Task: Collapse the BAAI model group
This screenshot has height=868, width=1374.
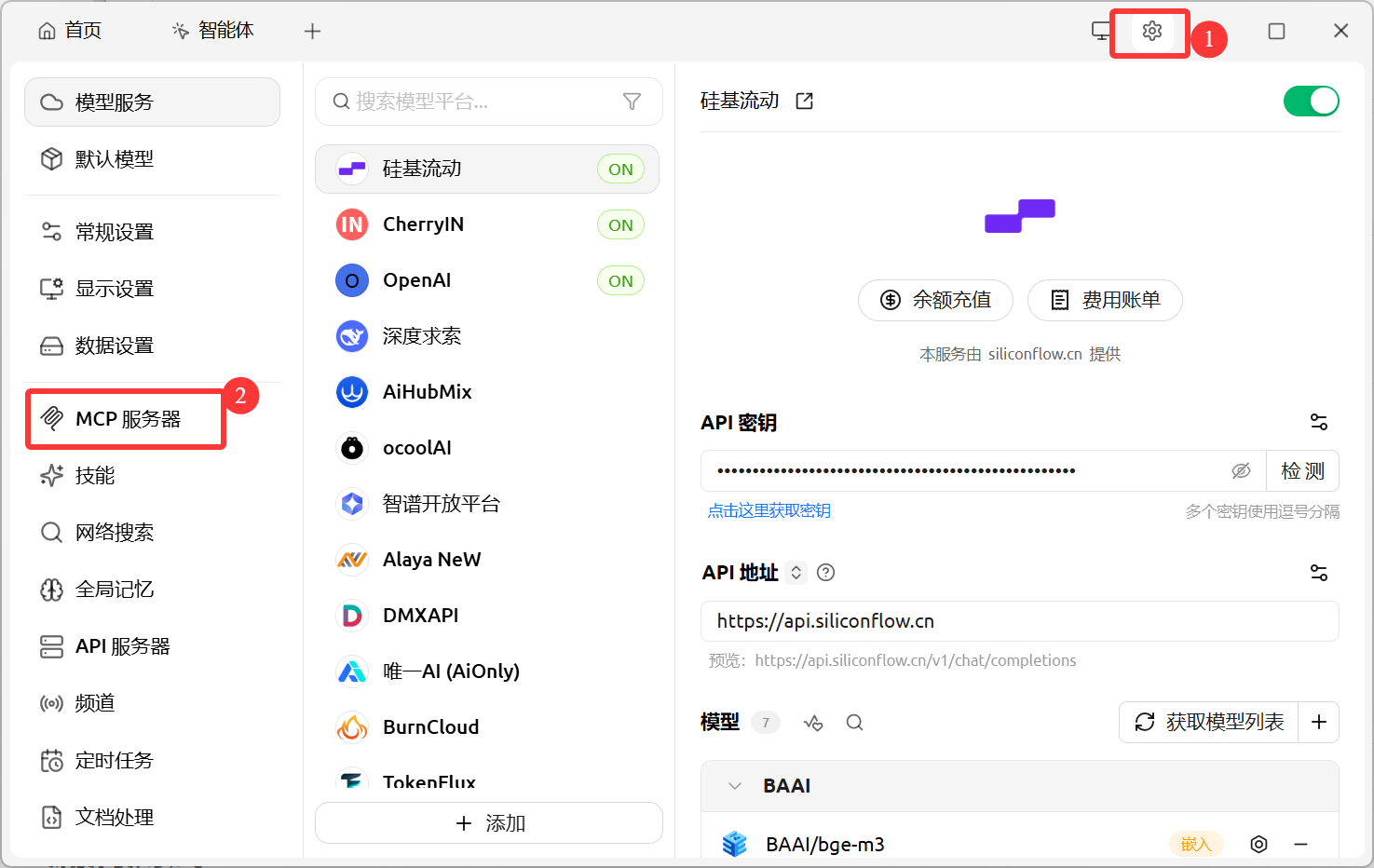Action: coord(735,786)
